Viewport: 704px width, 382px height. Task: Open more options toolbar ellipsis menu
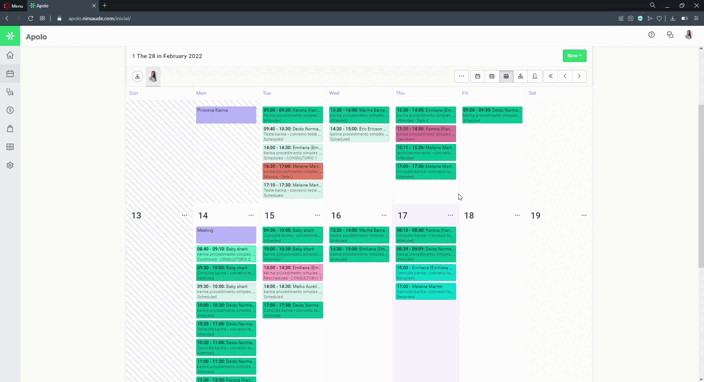tap(461, 76)
